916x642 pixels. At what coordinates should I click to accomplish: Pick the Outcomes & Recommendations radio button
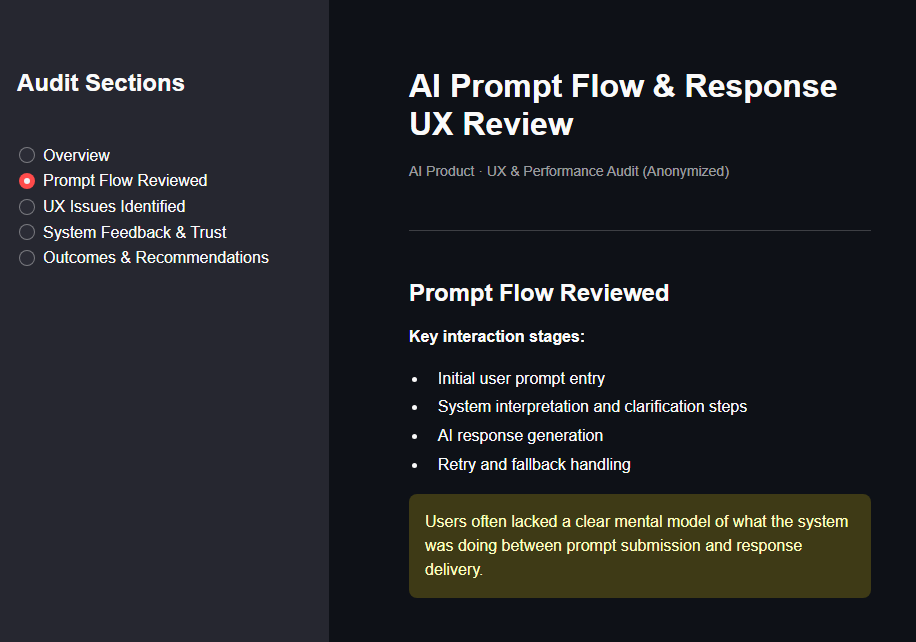[27, 258]
